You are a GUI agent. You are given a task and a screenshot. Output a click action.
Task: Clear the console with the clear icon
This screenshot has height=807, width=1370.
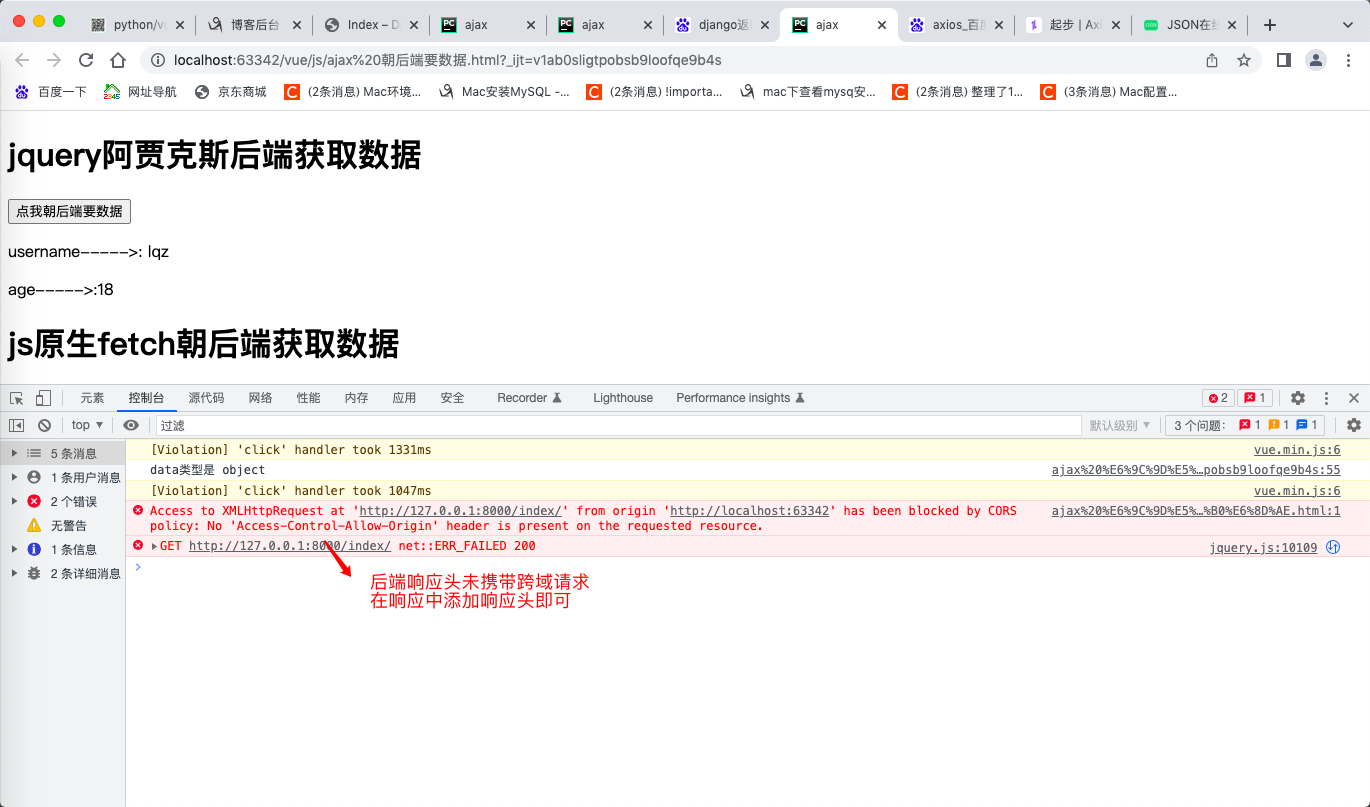coord(44,425)
